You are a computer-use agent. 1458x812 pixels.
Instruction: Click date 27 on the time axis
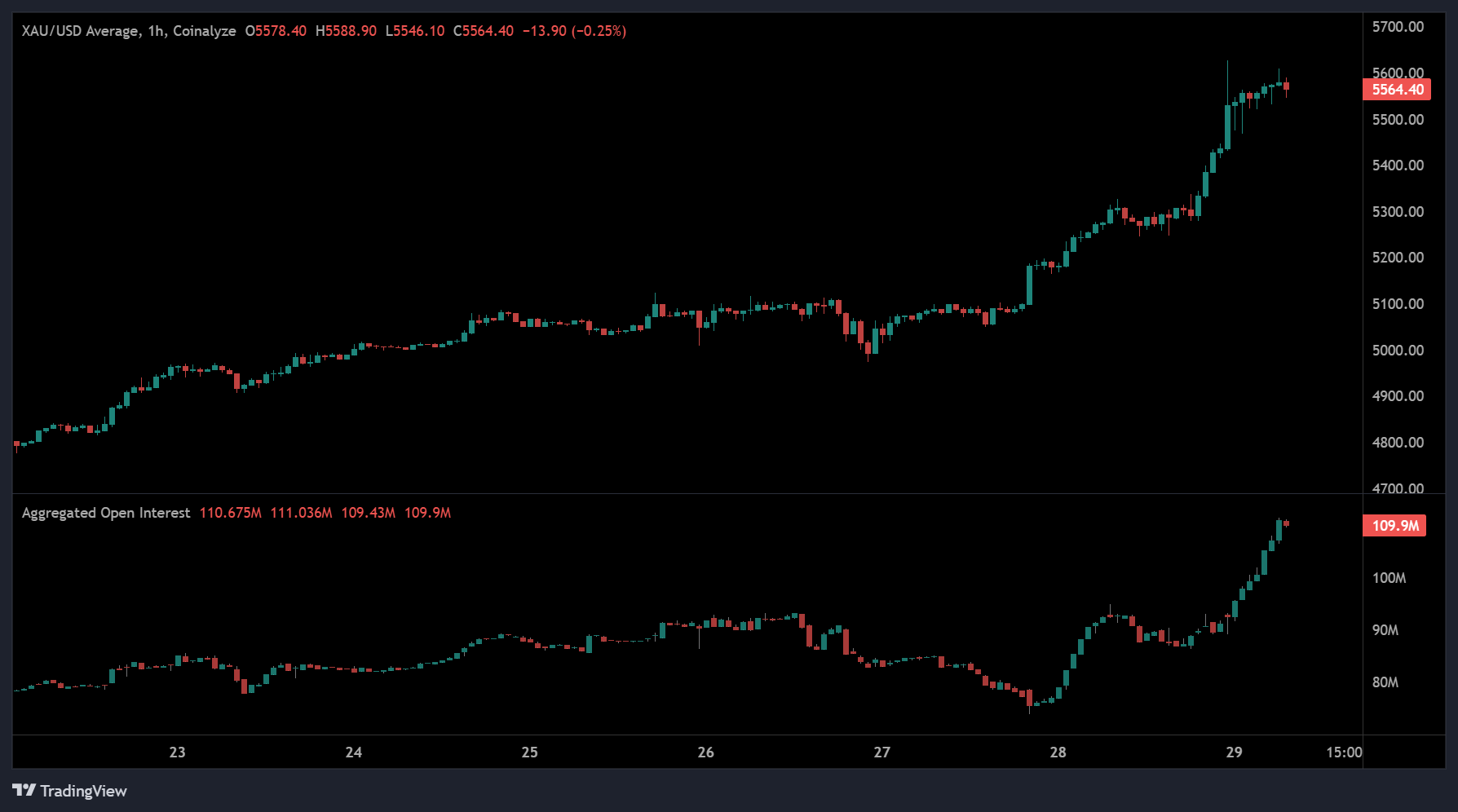[x=881, y=752]
